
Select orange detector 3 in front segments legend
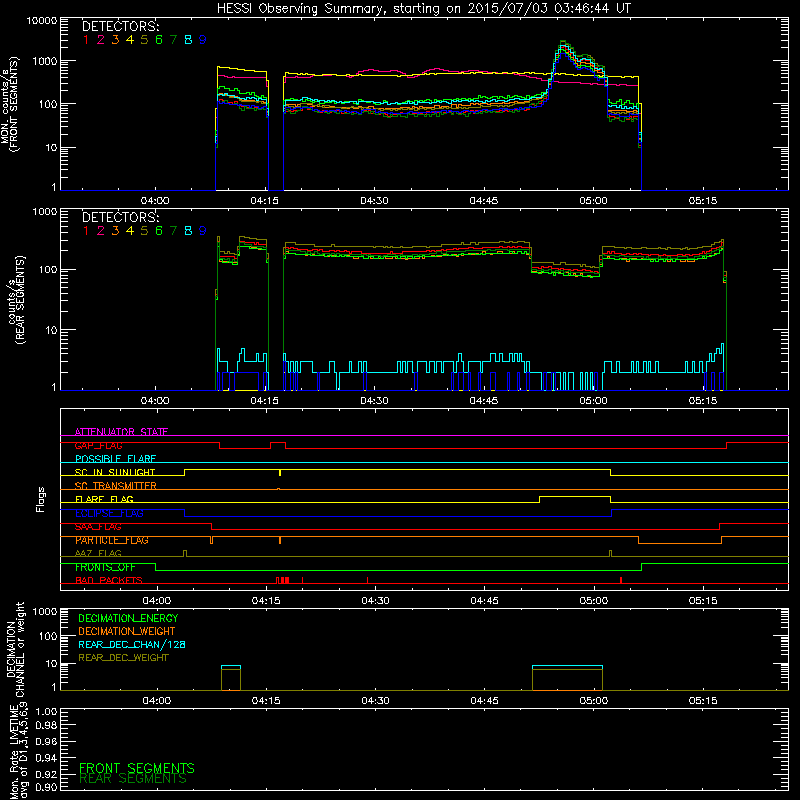pyautogui.click(x=115, y=40)
